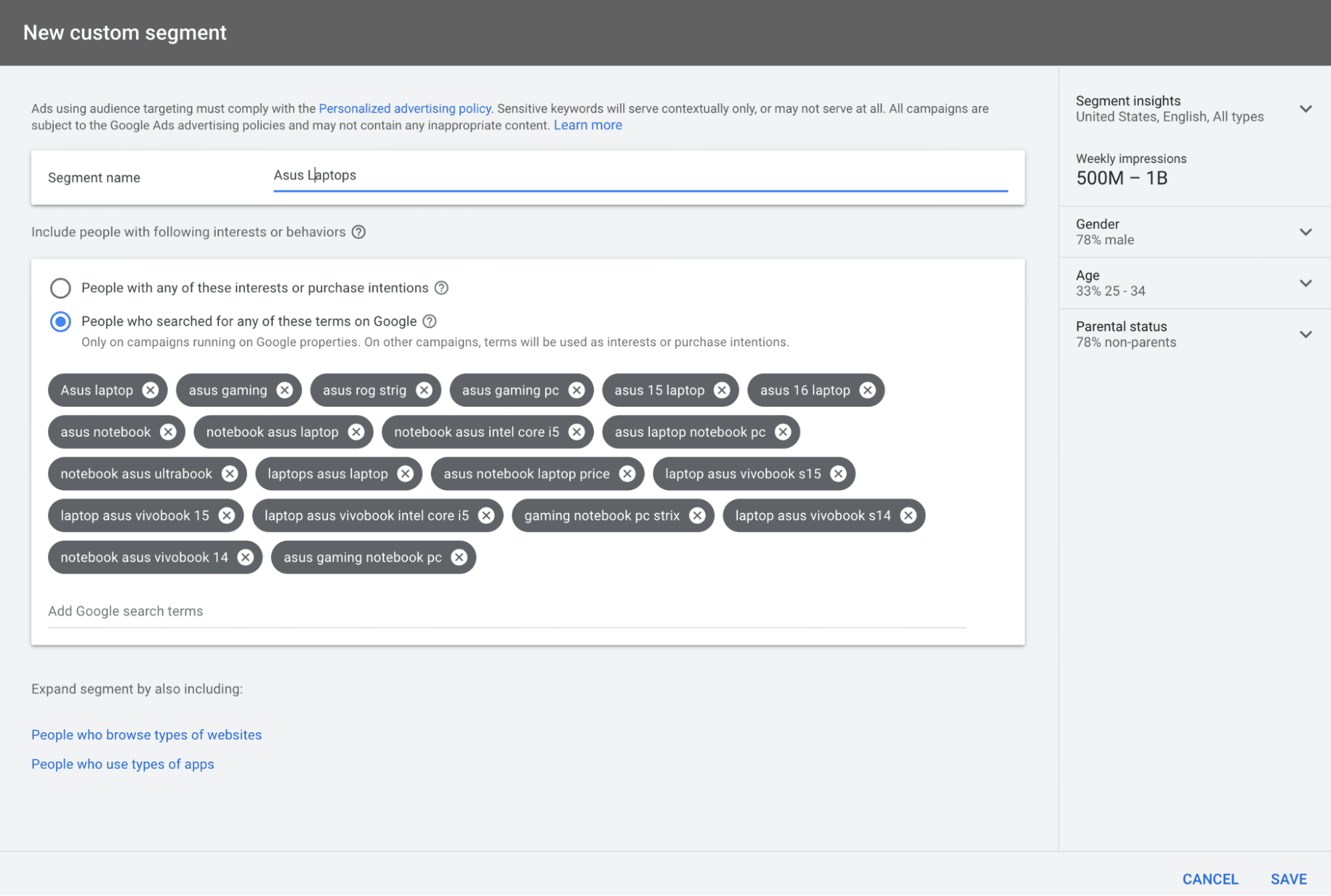Remove the 'asus notebook' chip

(168, 432)
